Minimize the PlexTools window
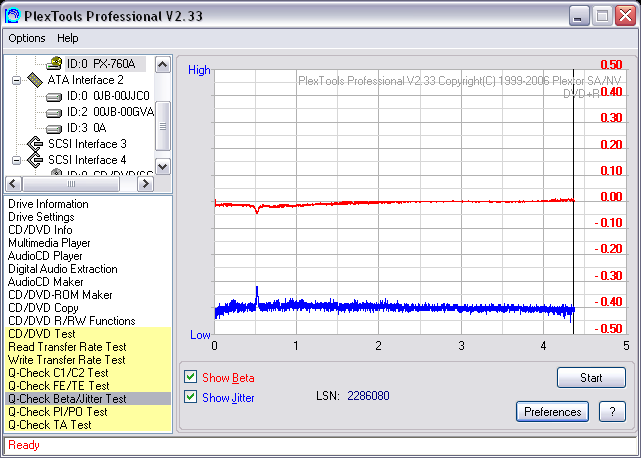Image resolution: width=641 pixels, height=458 pixels. (579, 16)
